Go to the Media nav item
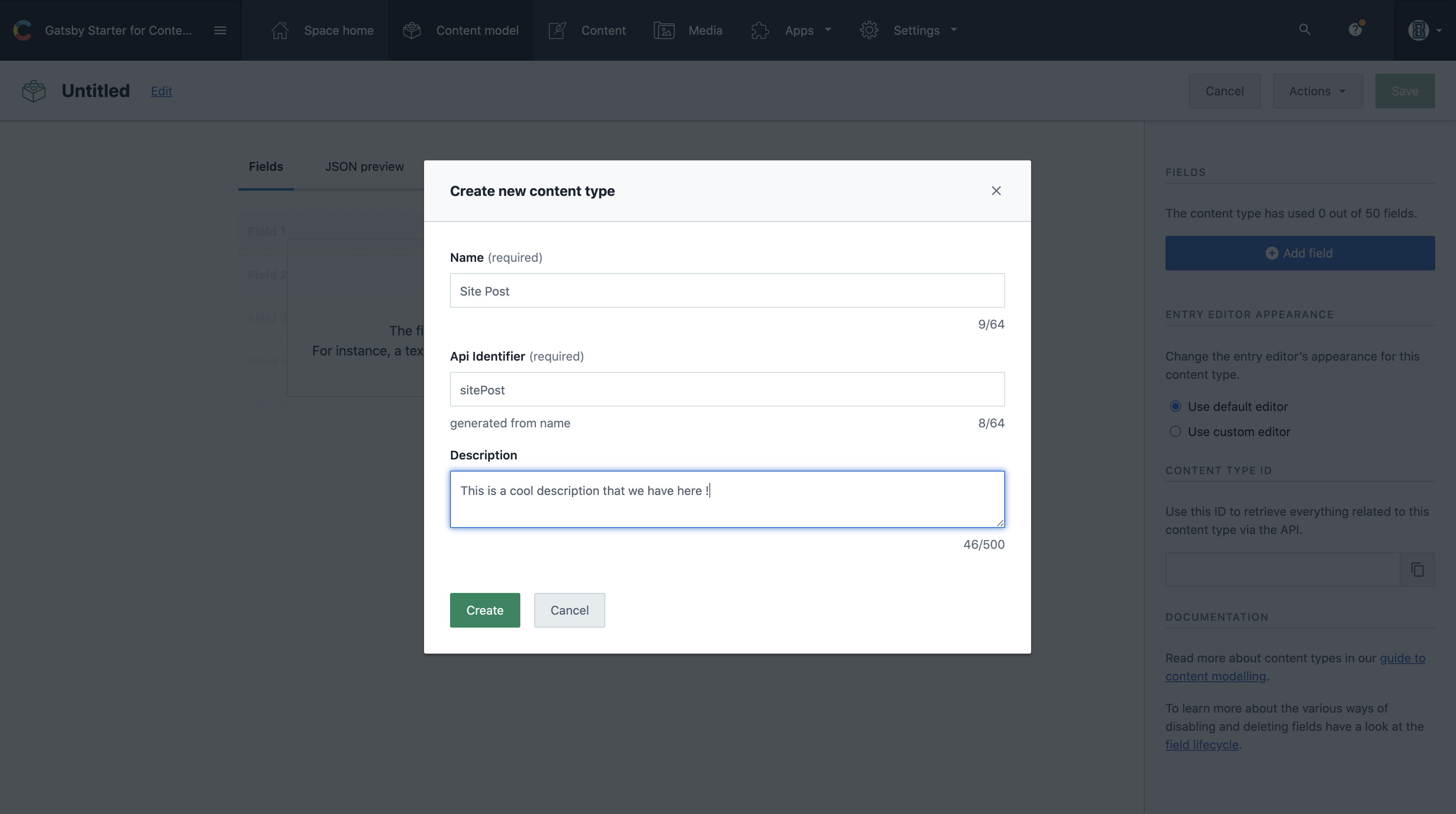Viewport: 1456px width, 814px height. pos(688,30)
